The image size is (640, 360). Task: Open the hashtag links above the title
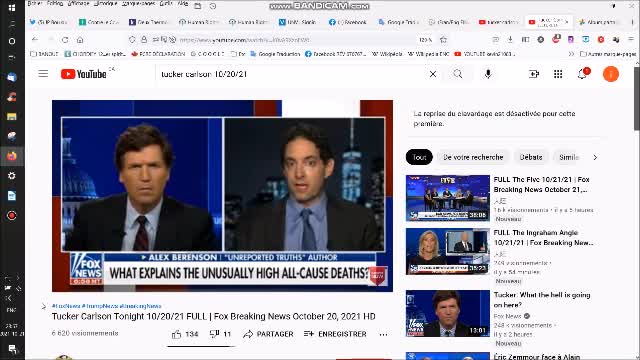(107, 306)
